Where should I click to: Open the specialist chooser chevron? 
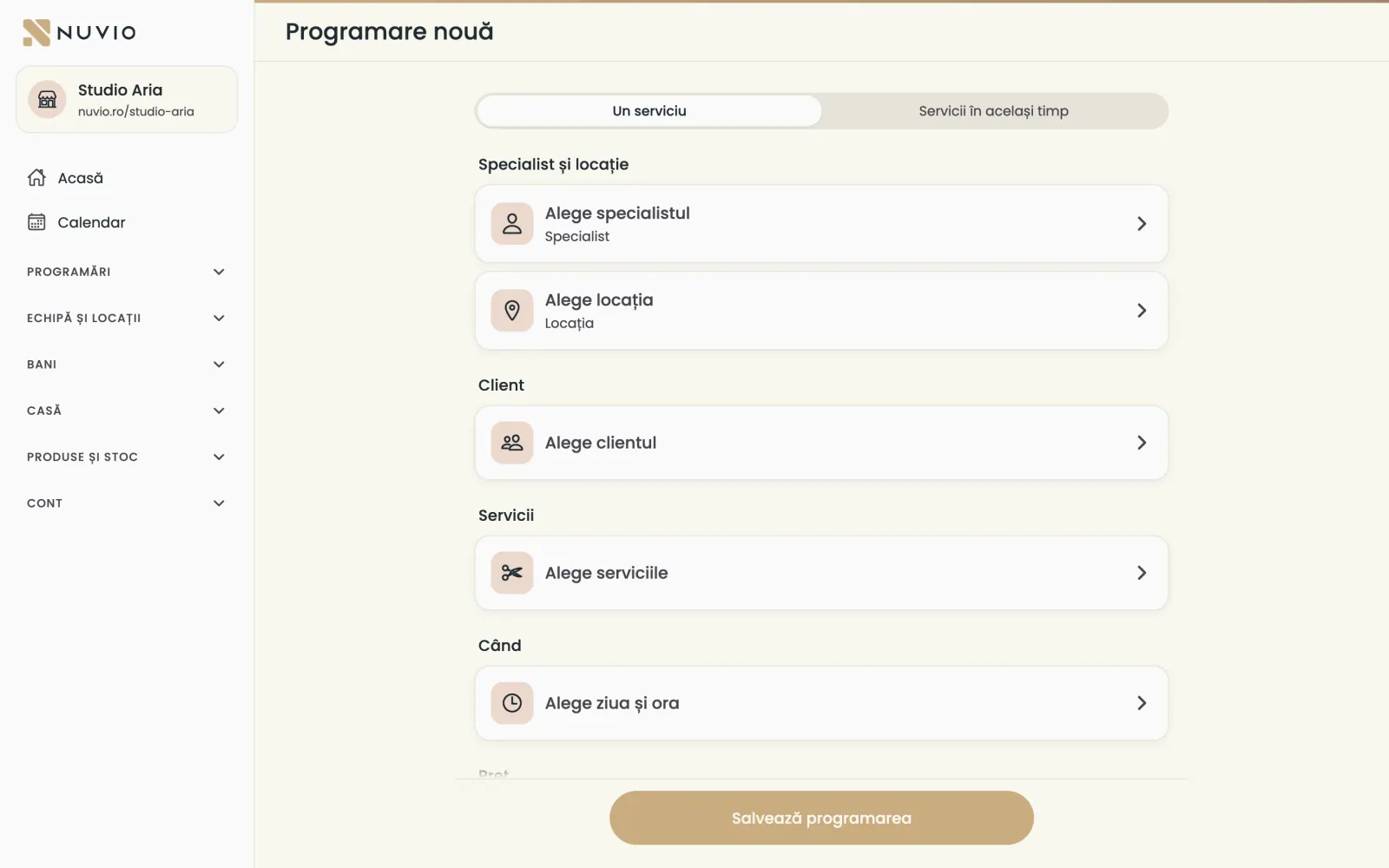pyautogui.click(x=1142, y=224)
